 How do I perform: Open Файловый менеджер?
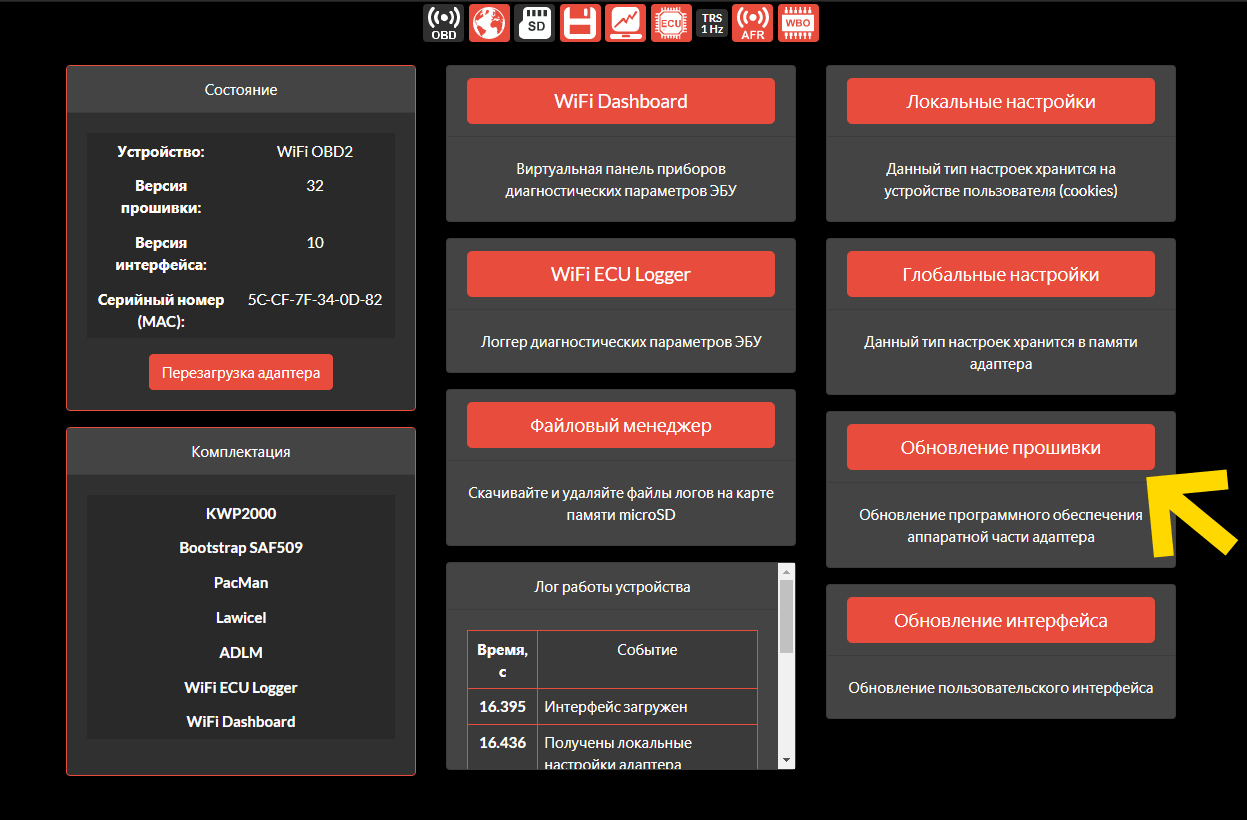pyautogui.click(x=620, y=425)
